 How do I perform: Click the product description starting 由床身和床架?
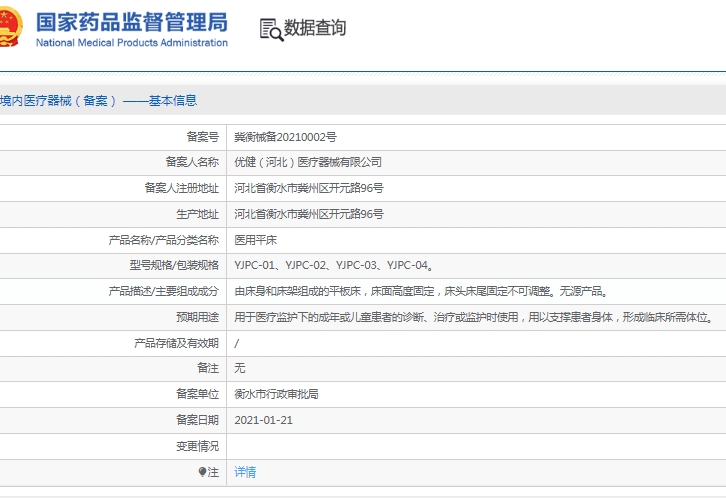click(x=421, y=291)
